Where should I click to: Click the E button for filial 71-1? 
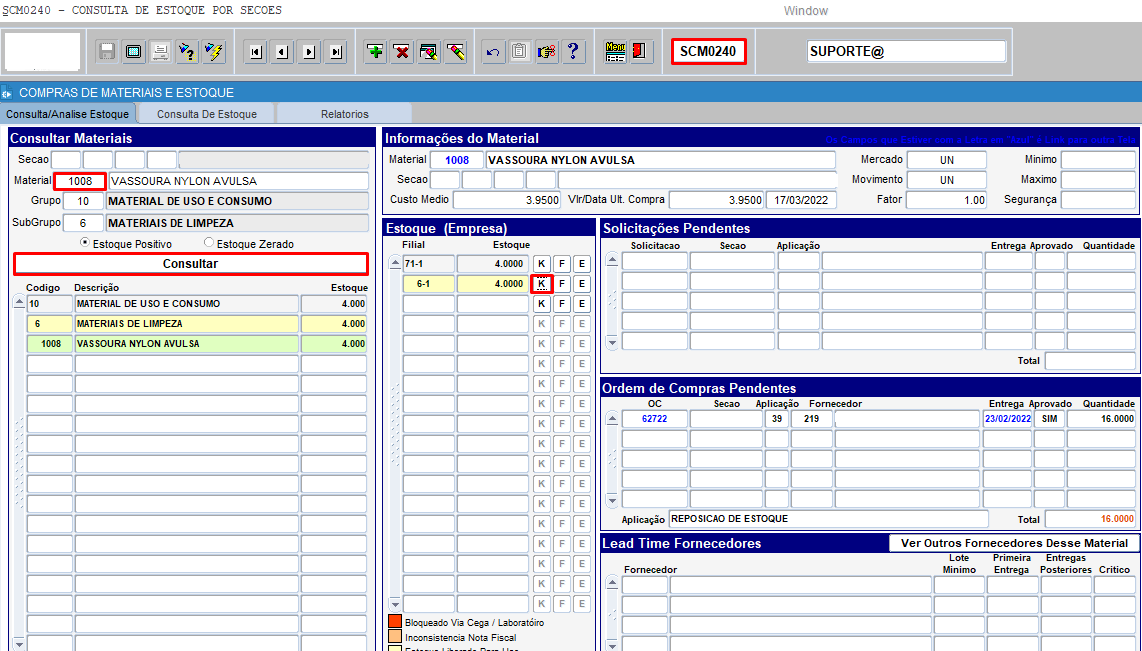581,264
